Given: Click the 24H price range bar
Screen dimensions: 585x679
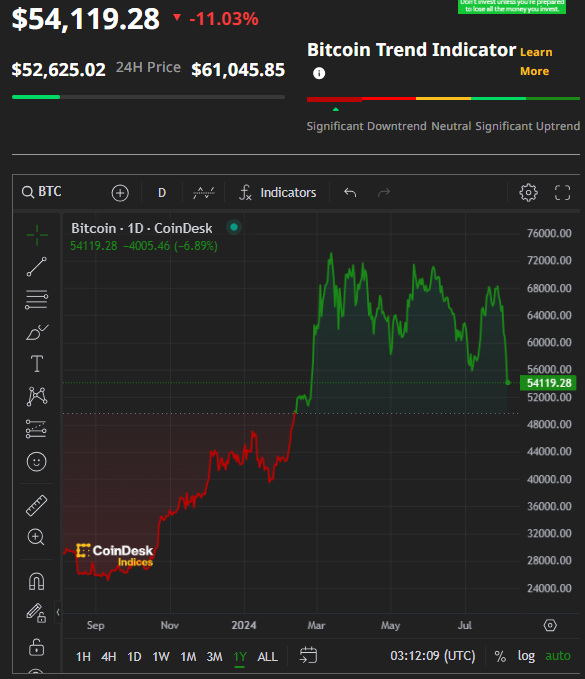Looking at the screenshot, I should (x=148, y=97).
